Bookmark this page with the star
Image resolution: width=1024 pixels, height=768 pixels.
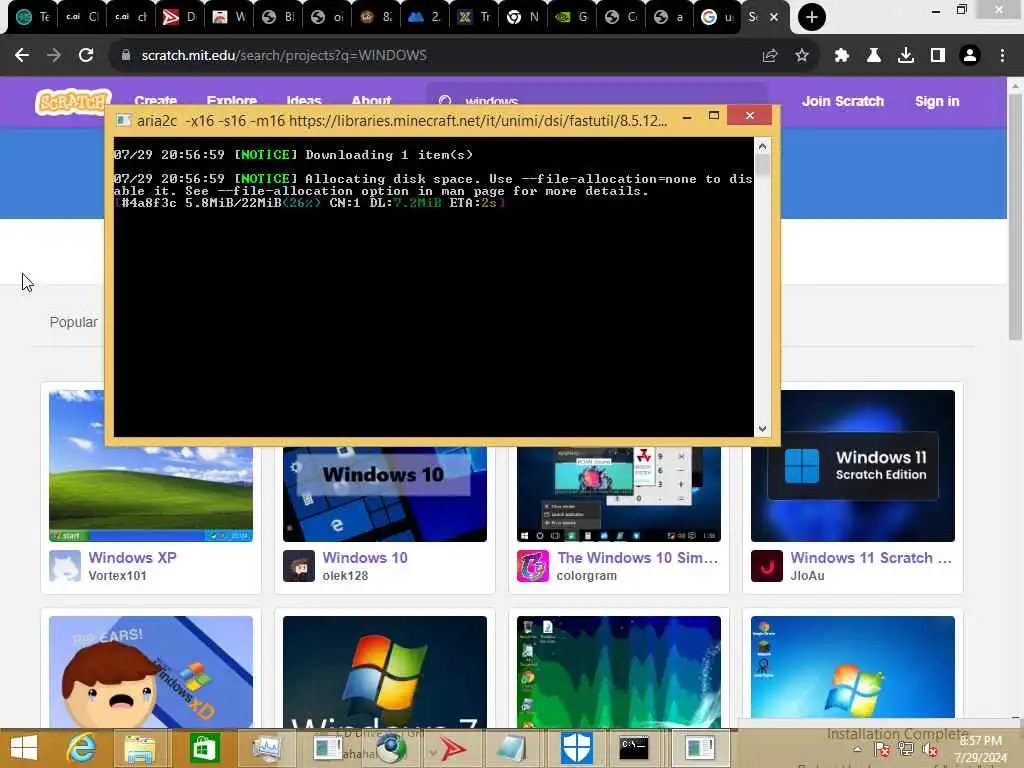[802, 56]
